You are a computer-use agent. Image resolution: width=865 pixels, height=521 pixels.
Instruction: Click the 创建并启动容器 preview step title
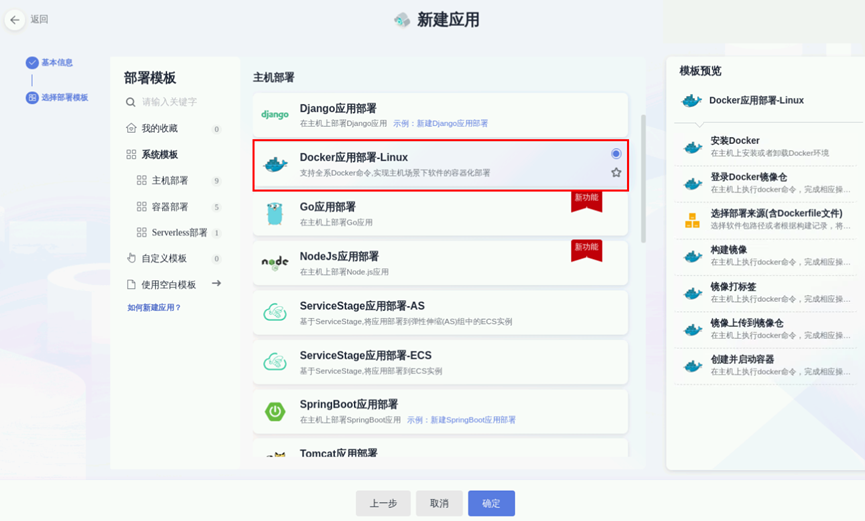[742, 359]
